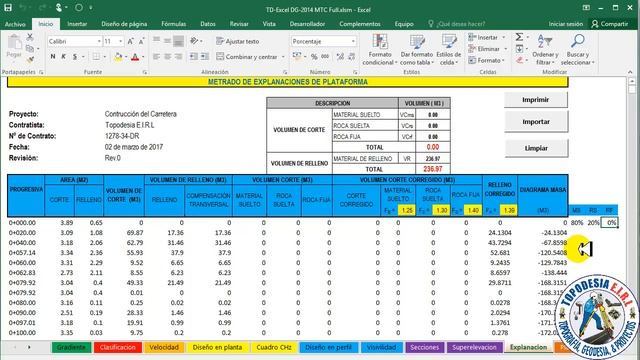Go to the Secciones sheet tab
This screenshot has height=360, width=640.
coord(424,347)
